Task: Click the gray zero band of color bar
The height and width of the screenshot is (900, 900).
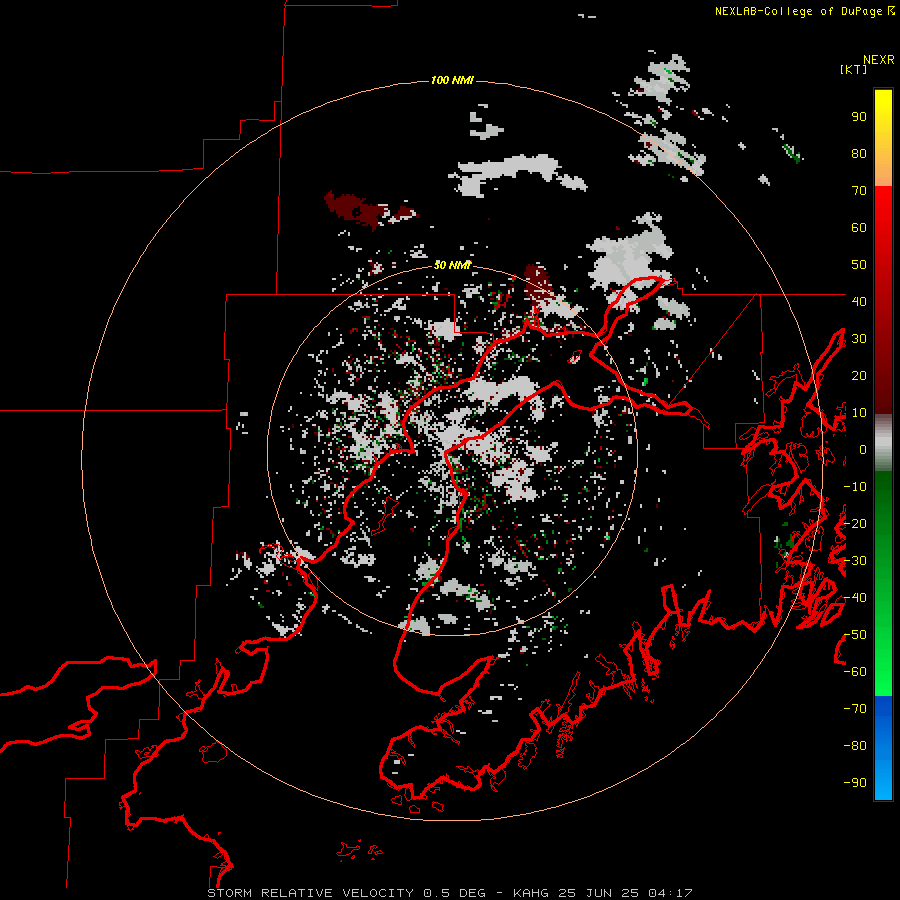Action: pyautogui.click(x=883, y=443)
